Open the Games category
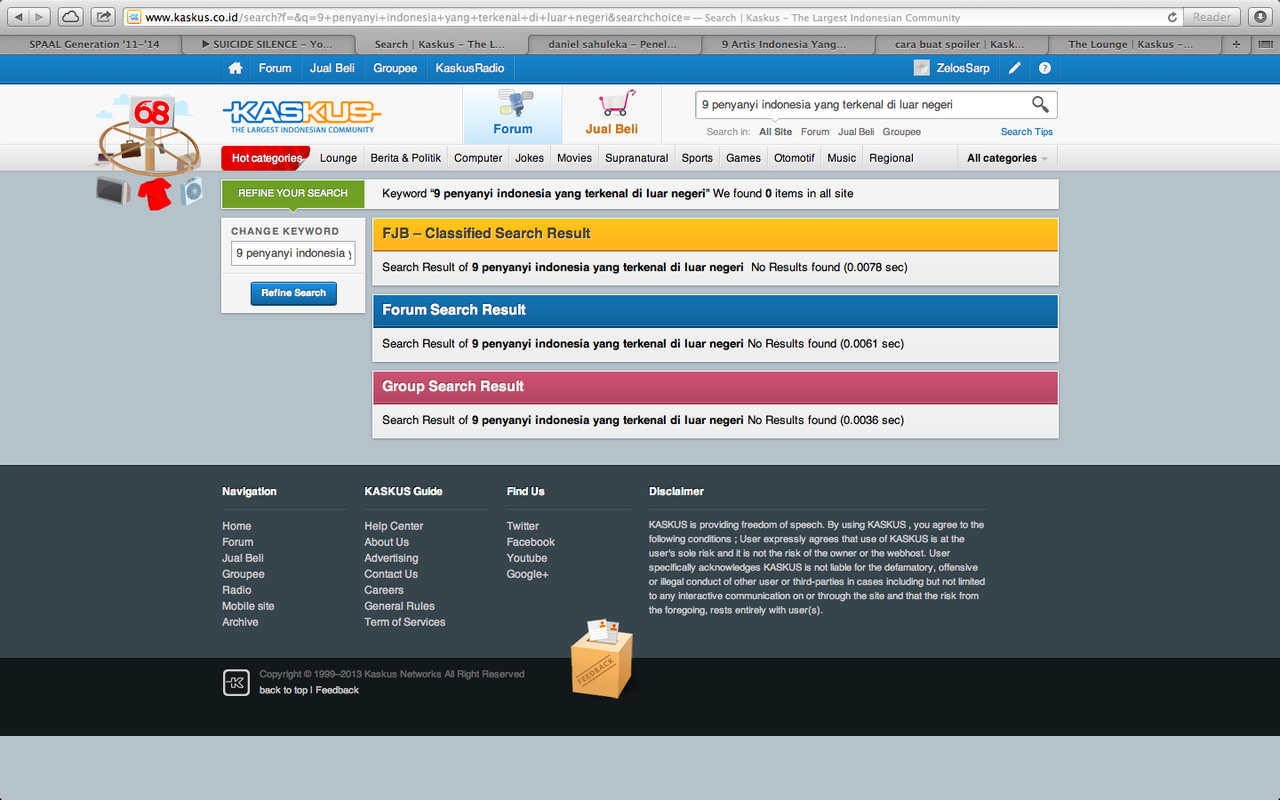The image size is (1280, 800). point(743,158)
